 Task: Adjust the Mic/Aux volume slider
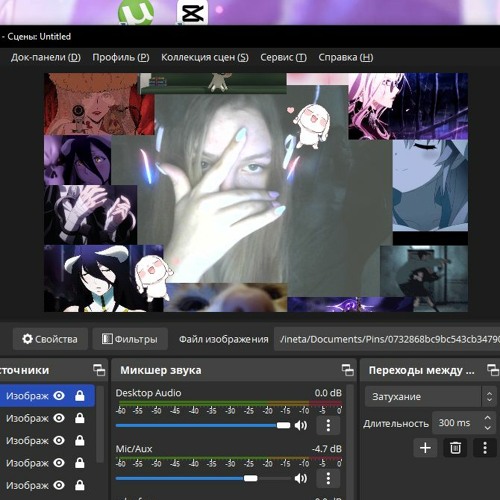click(x=203, y=479)
